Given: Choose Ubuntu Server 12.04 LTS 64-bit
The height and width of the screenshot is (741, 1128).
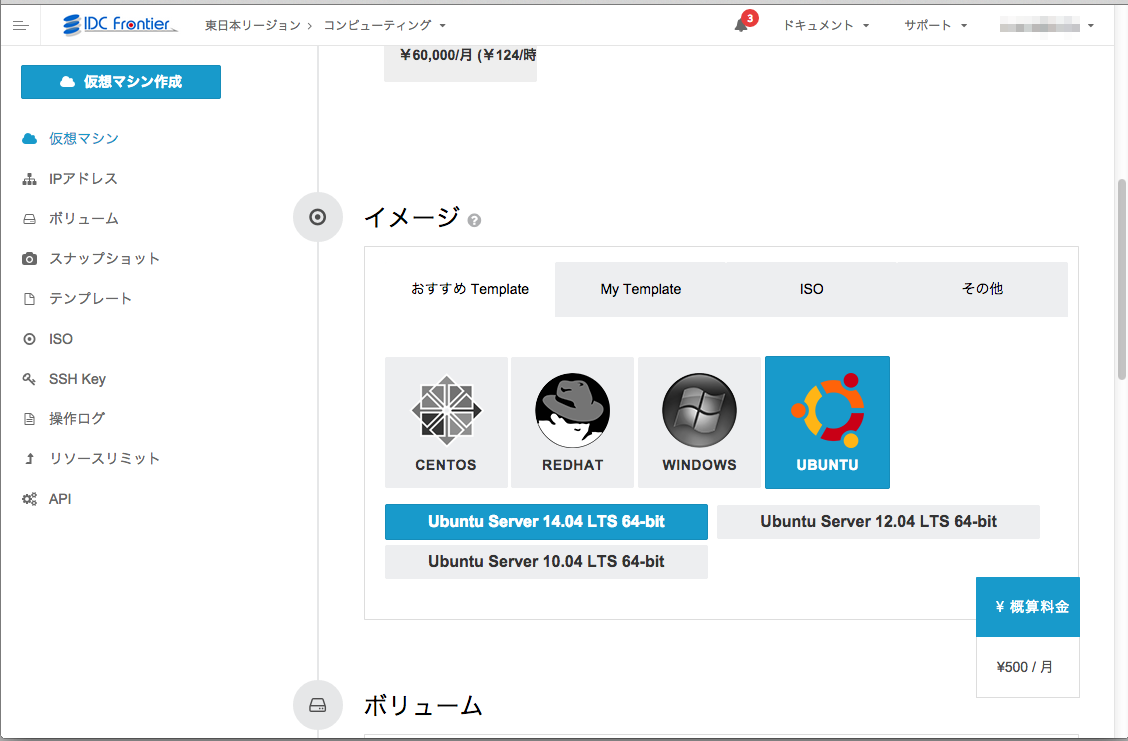Looking at the screenshot, I should click(878, 521).
